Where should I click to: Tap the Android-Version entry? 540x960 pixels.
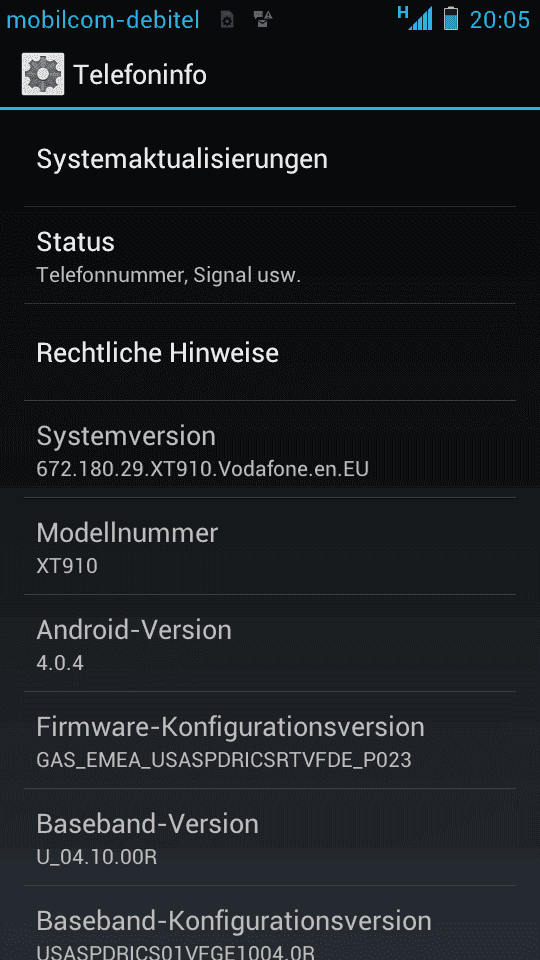point(270,643)
